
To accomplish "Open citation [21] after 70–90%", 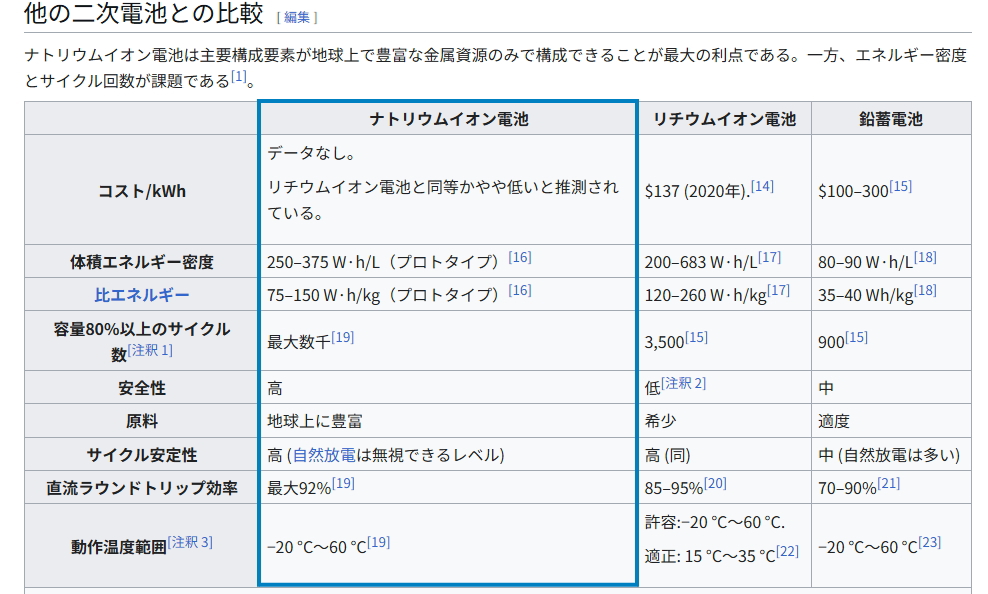I will click(x=888, y=483).
